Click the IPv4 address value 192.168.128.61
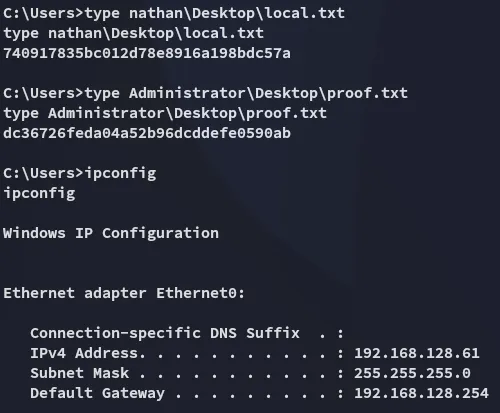The height and width of the screenshot is (413, 500). tap(417, 353)
